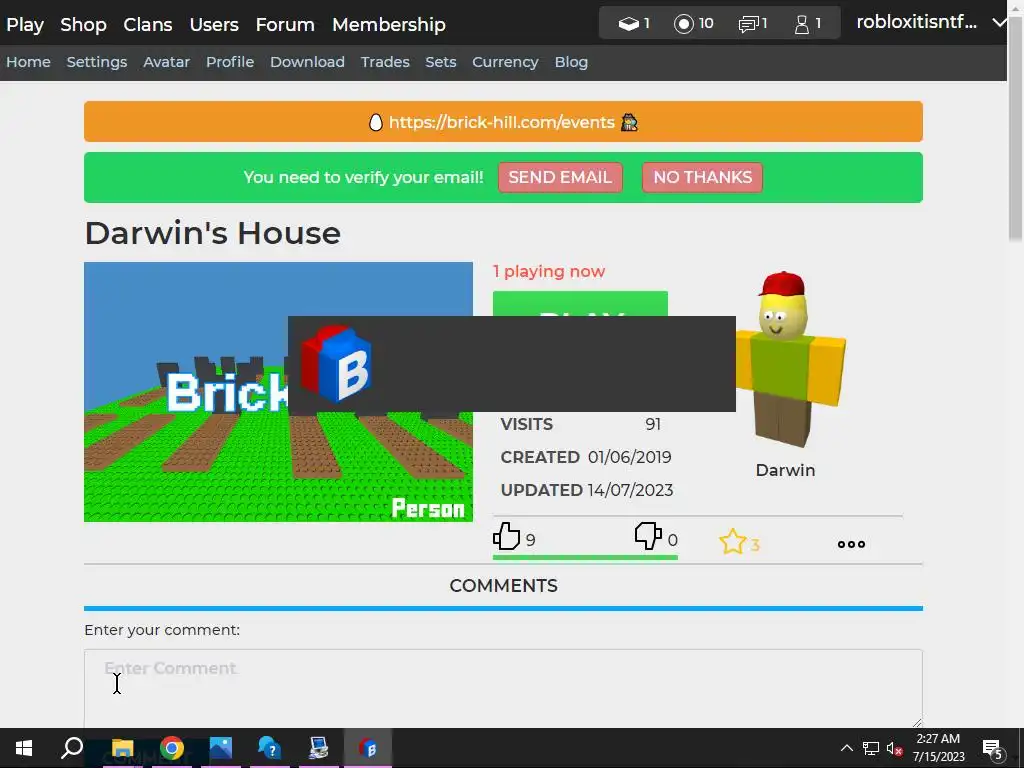Click the thumbs up like icon
The width and height of the screenshot is (1024, 768).
pyautogui.click(x=505, y=536)
